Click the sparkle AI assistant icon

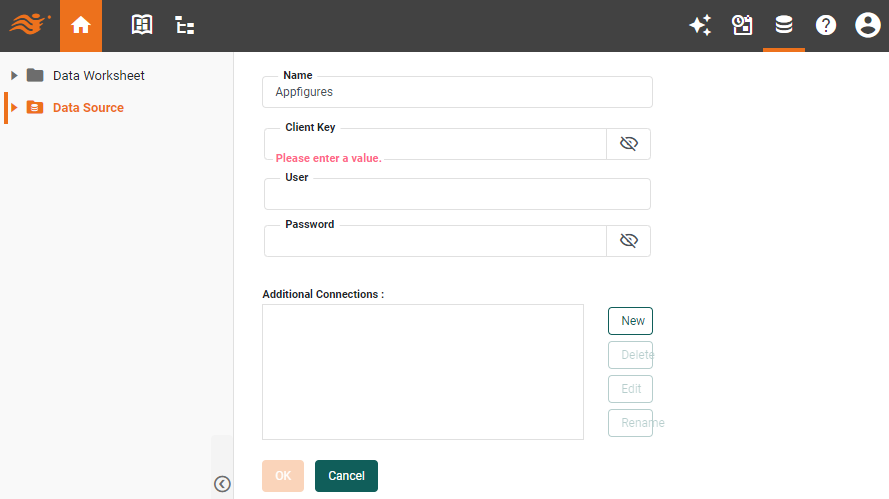click(x=700, y=26)
